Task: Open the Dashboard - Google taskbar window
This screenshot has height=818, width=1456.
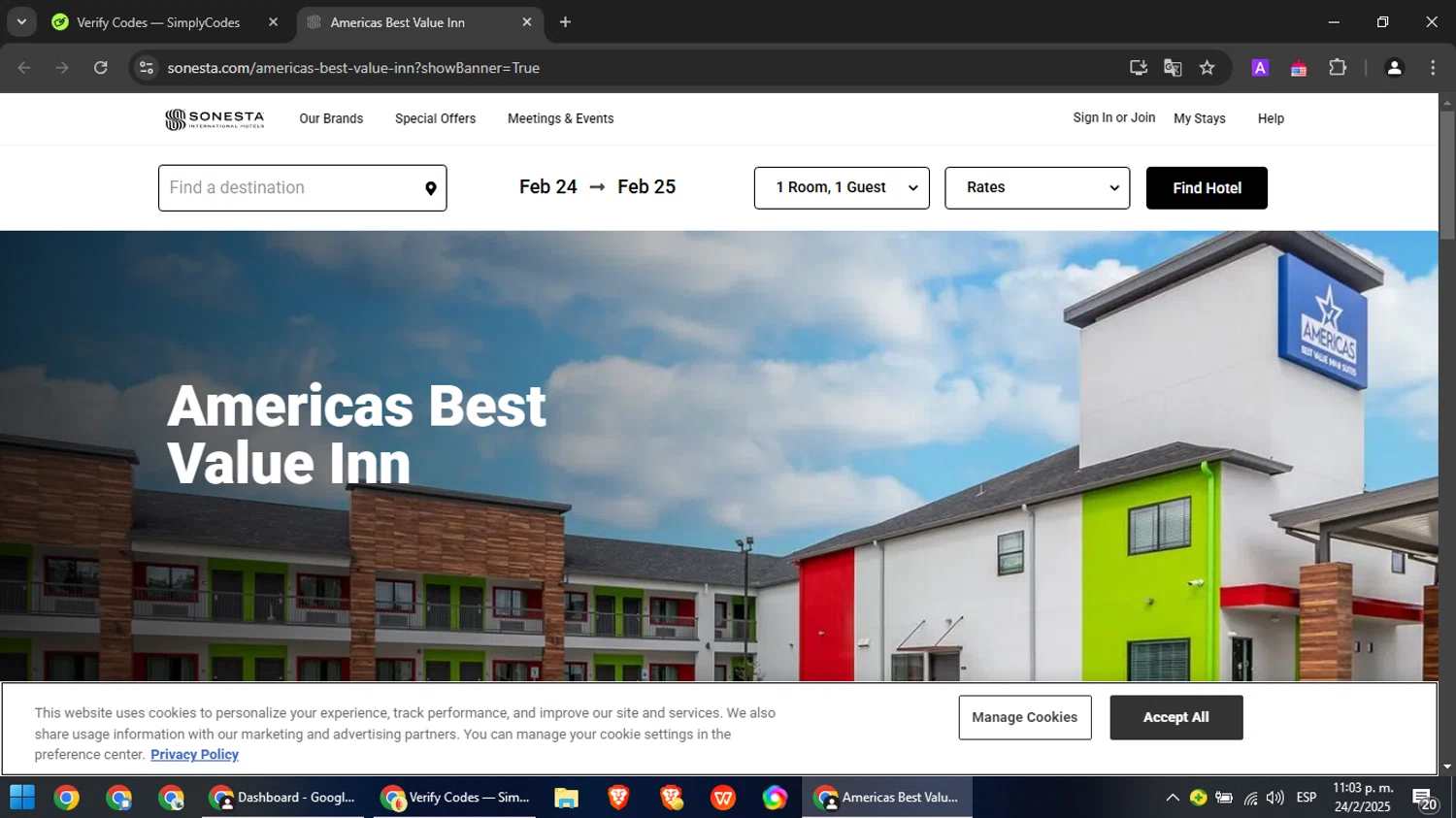Action: coord(282,798)
